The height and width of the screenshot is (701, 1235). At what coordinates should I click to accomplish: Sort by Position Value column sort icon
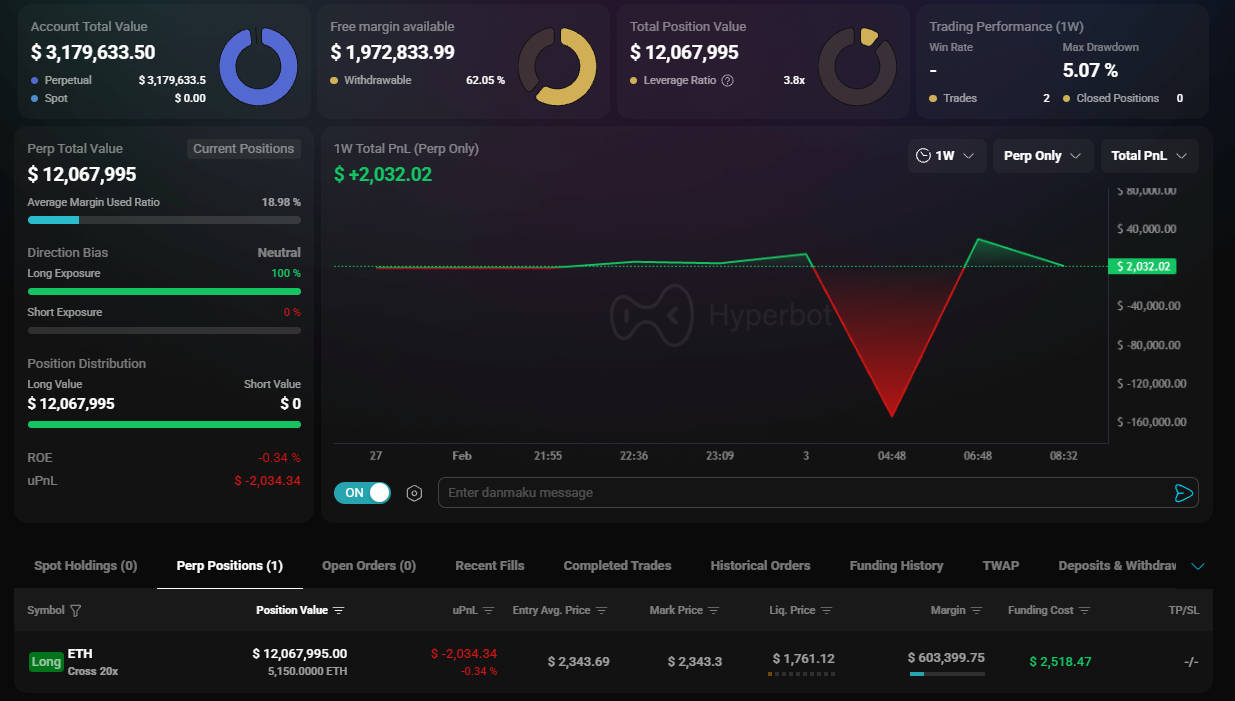[x=339, y=611]
